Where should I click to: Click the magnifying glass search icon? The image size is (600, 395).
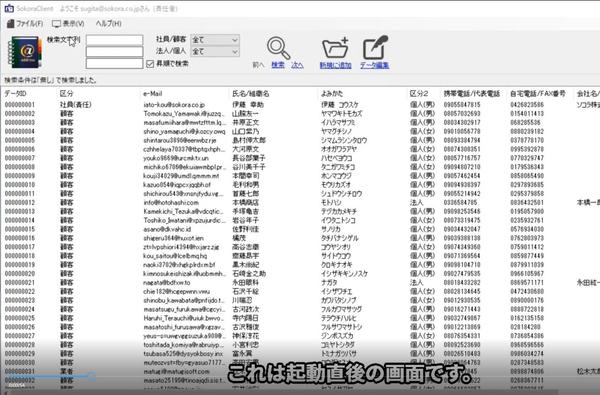278,47
